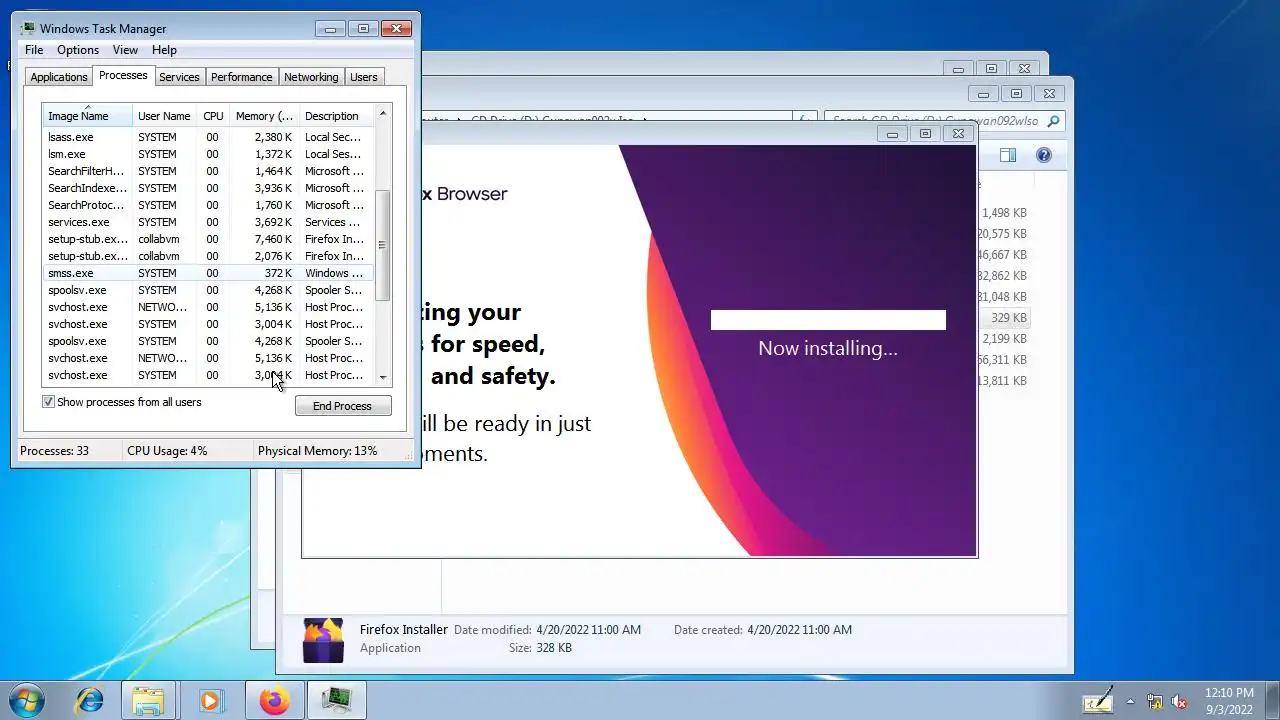Open Explorer help via the question mark icon
This screenshot has width=1280, height=720.
click(1044, 155)
